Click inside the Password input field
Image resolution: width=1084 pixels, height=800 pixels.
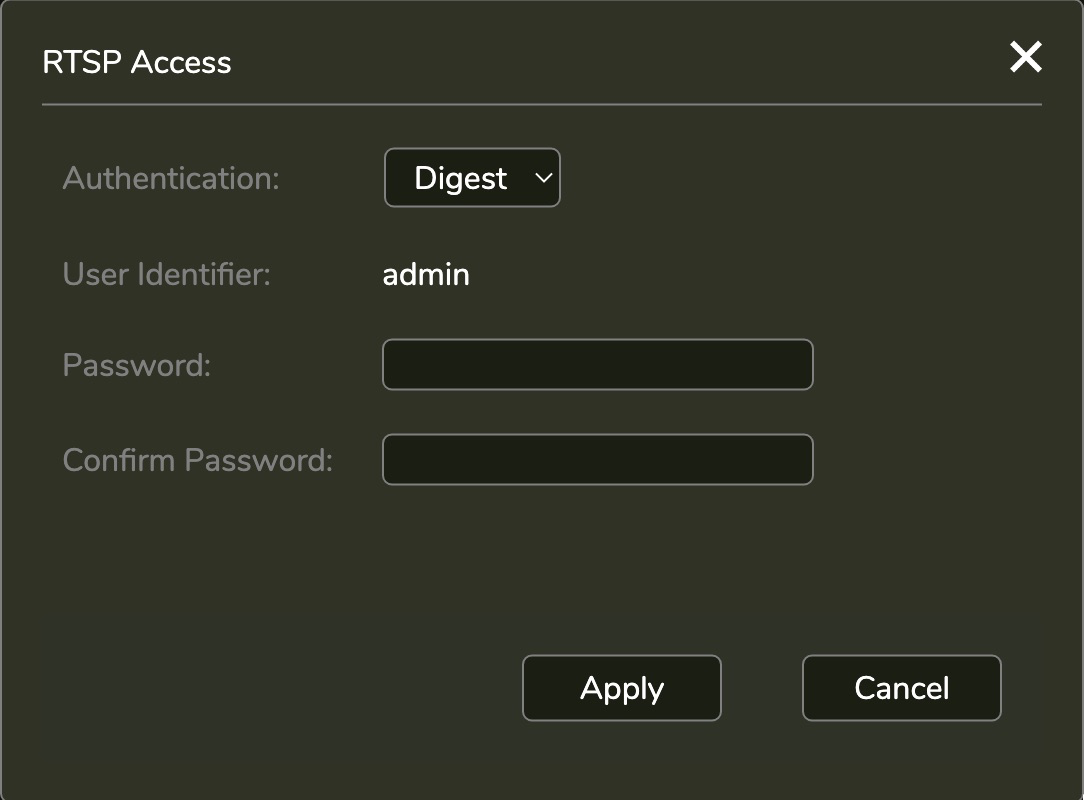coord(597,365)
